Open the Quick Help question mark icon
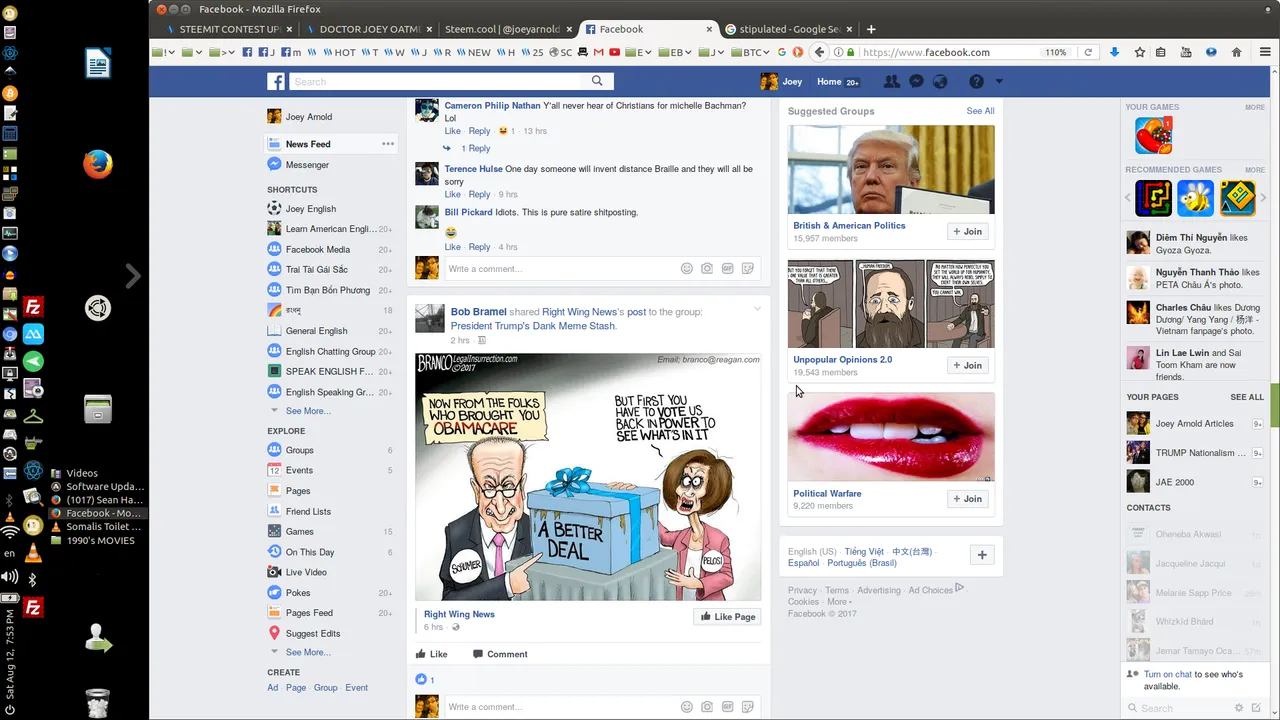 [976, 81]
